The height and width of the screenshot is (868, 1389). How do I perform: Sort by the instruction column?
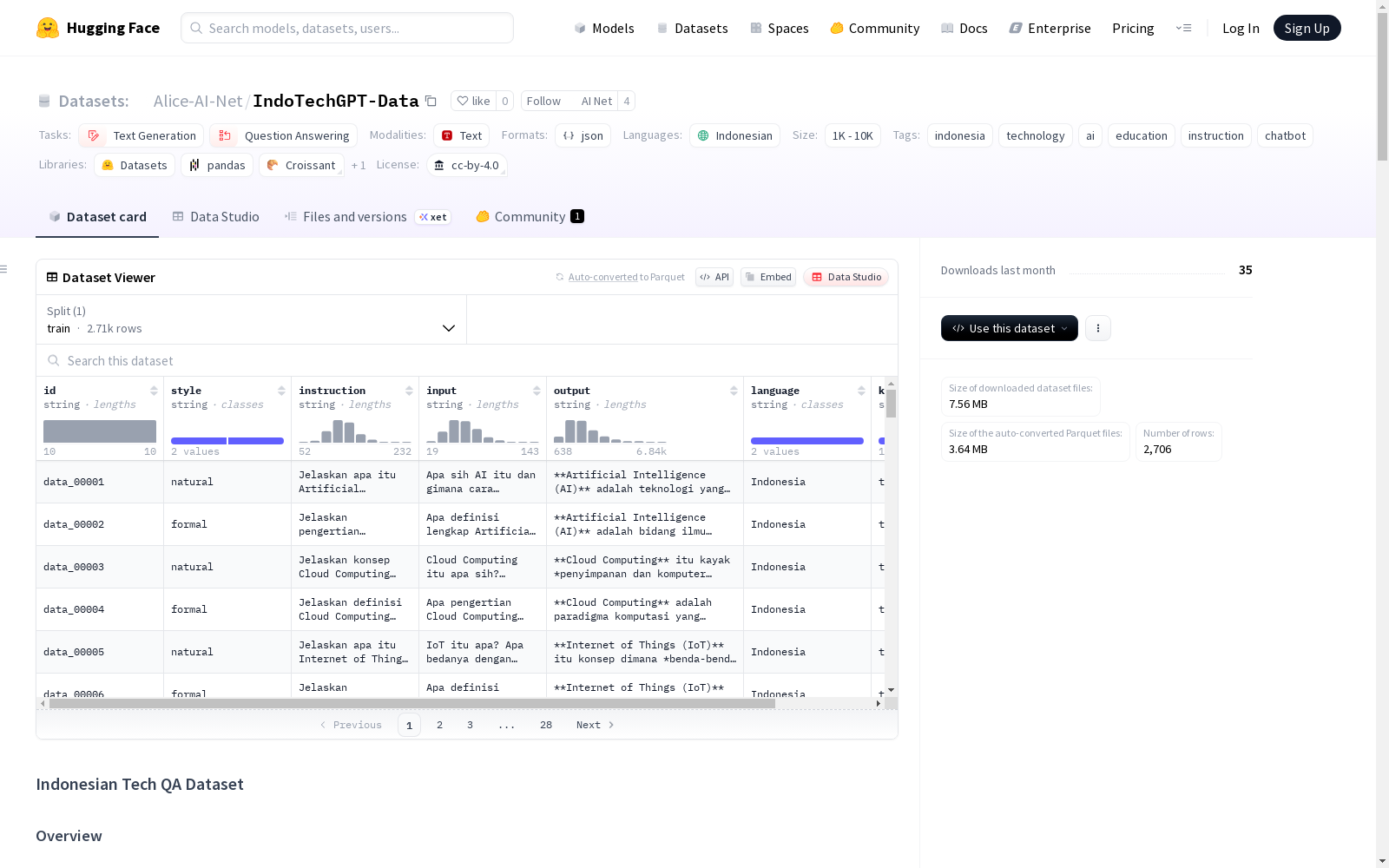click(409, 391)
